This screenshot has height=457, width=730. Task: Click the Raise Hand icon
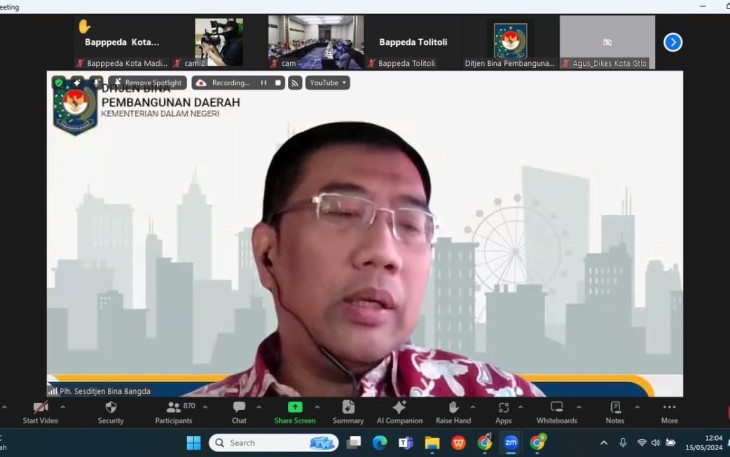[x=453, y=408]
